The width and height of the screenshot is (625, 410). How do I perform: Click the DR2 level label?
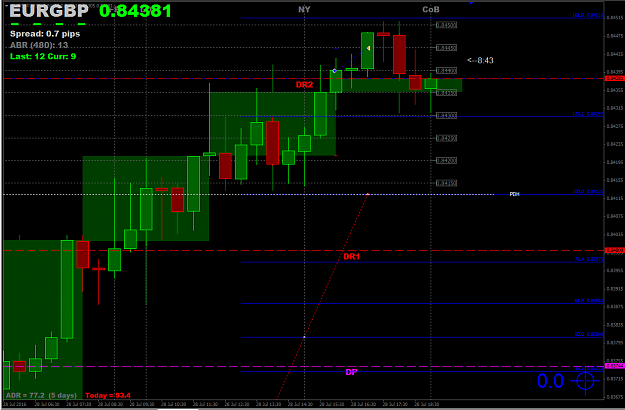tap(305, 84)
